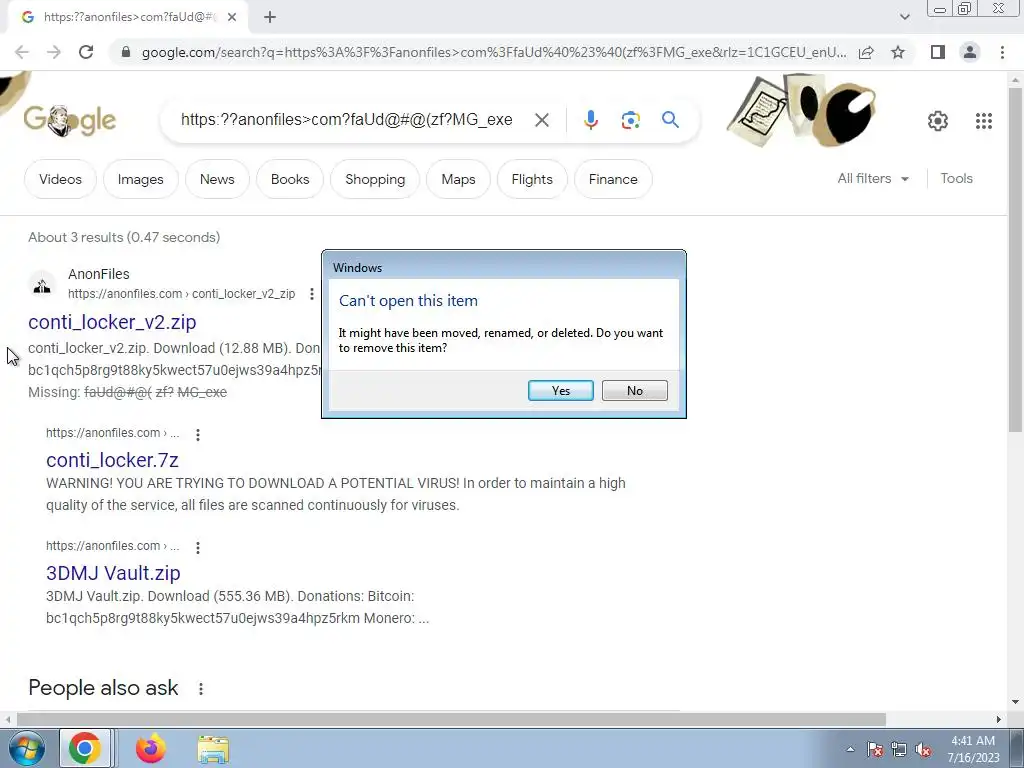Open Action Center flag icon
The width and height of the screenshot is (1024, 768).
pos(875,749)
